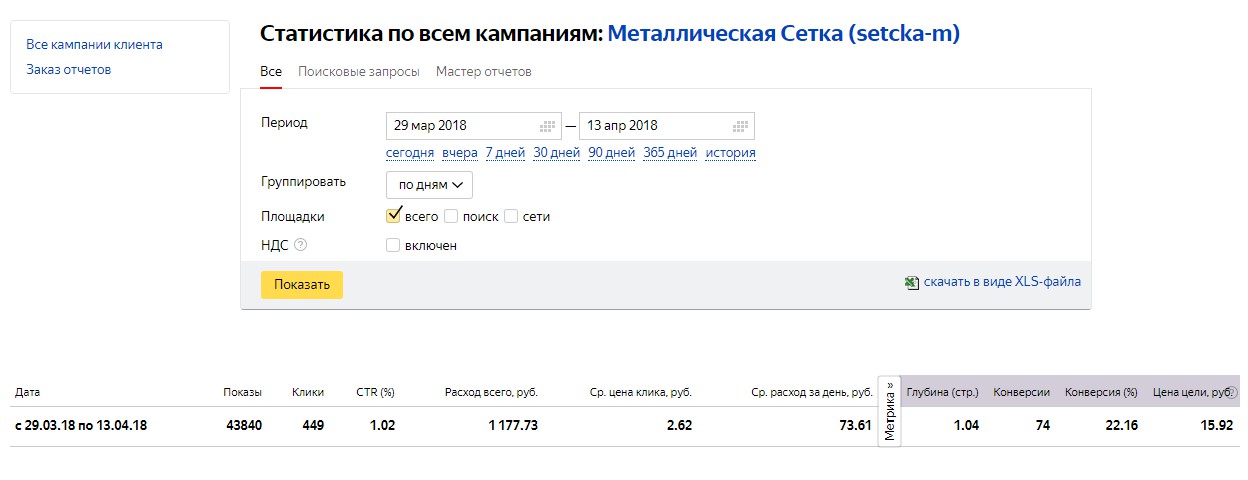Select '7 дней' period shortcut
The image size is (1248, 480).
505,153
